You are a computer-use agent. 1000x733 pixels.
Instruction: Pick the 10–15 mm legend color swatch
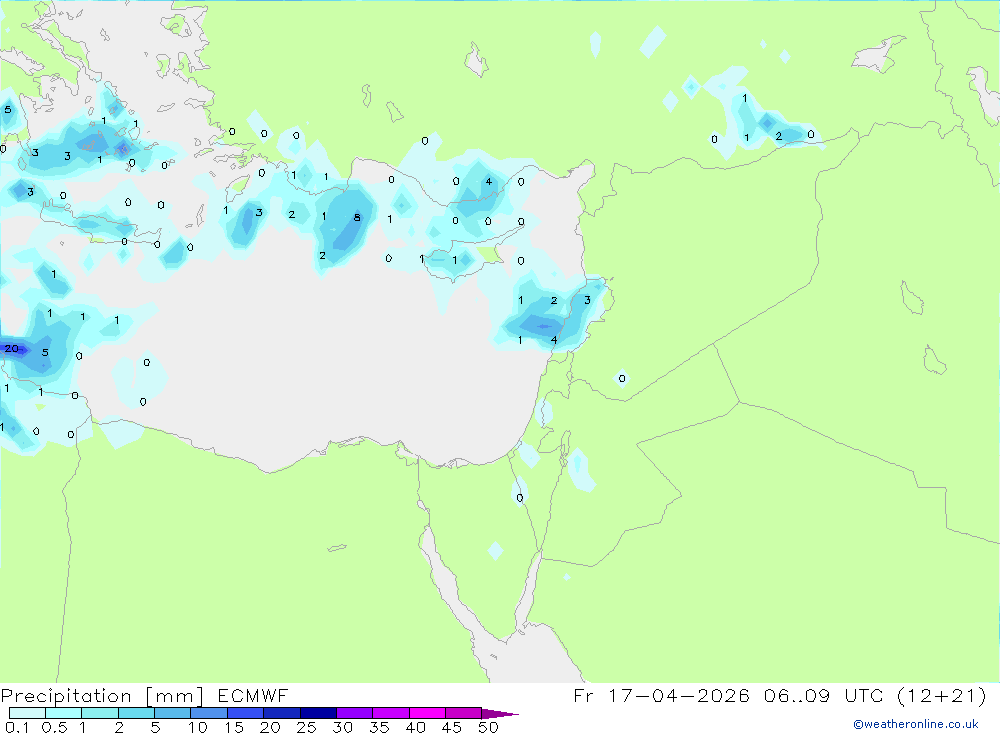click(x=209, y=713)
